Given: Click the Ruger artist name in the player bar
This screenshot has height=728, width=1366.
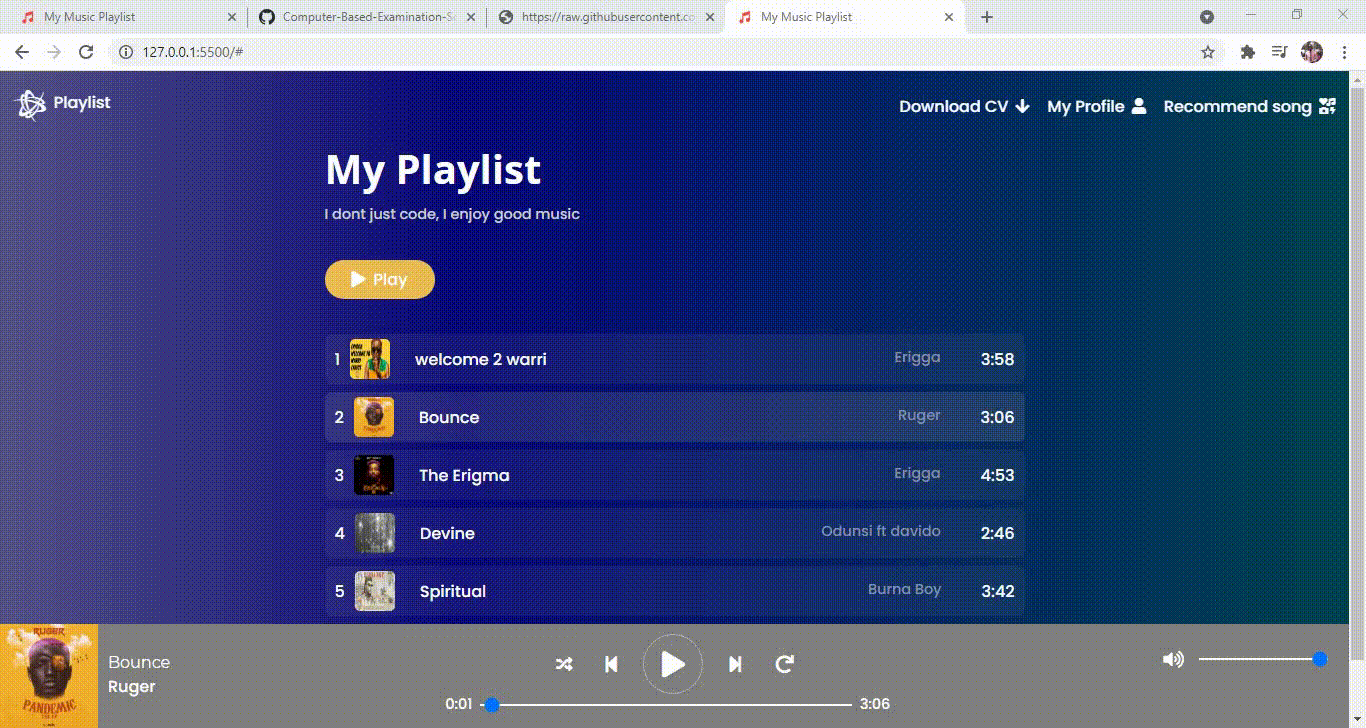Looking at the screenshot, I should (x=132, y=687).
